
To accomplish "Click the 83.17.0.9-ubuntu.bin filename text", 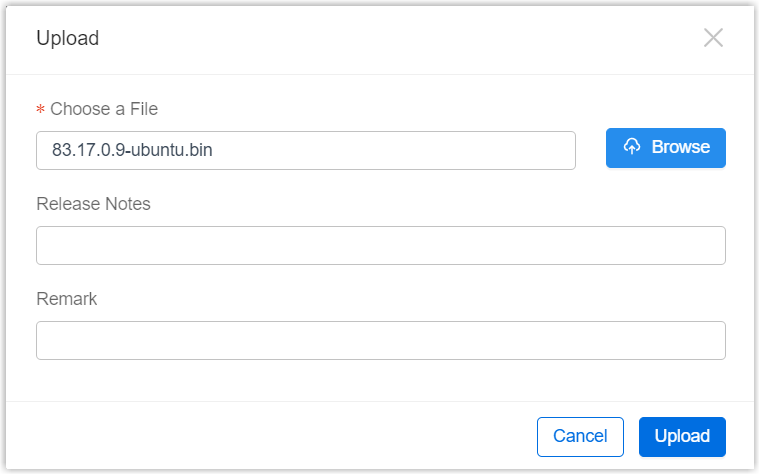I will click(132, 151).
